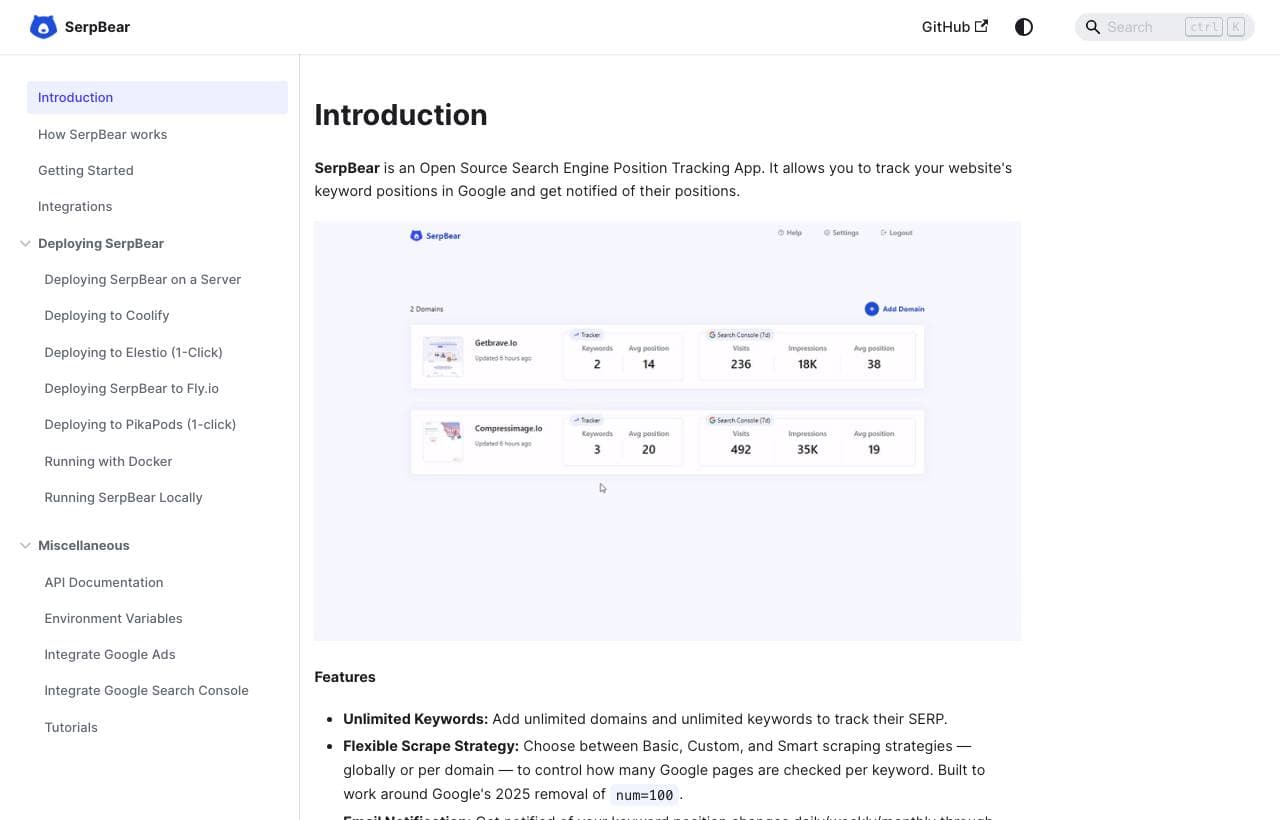Click Tracker badge on Getbrave.io card
The image size is (1280, 820).
(587, 335)
